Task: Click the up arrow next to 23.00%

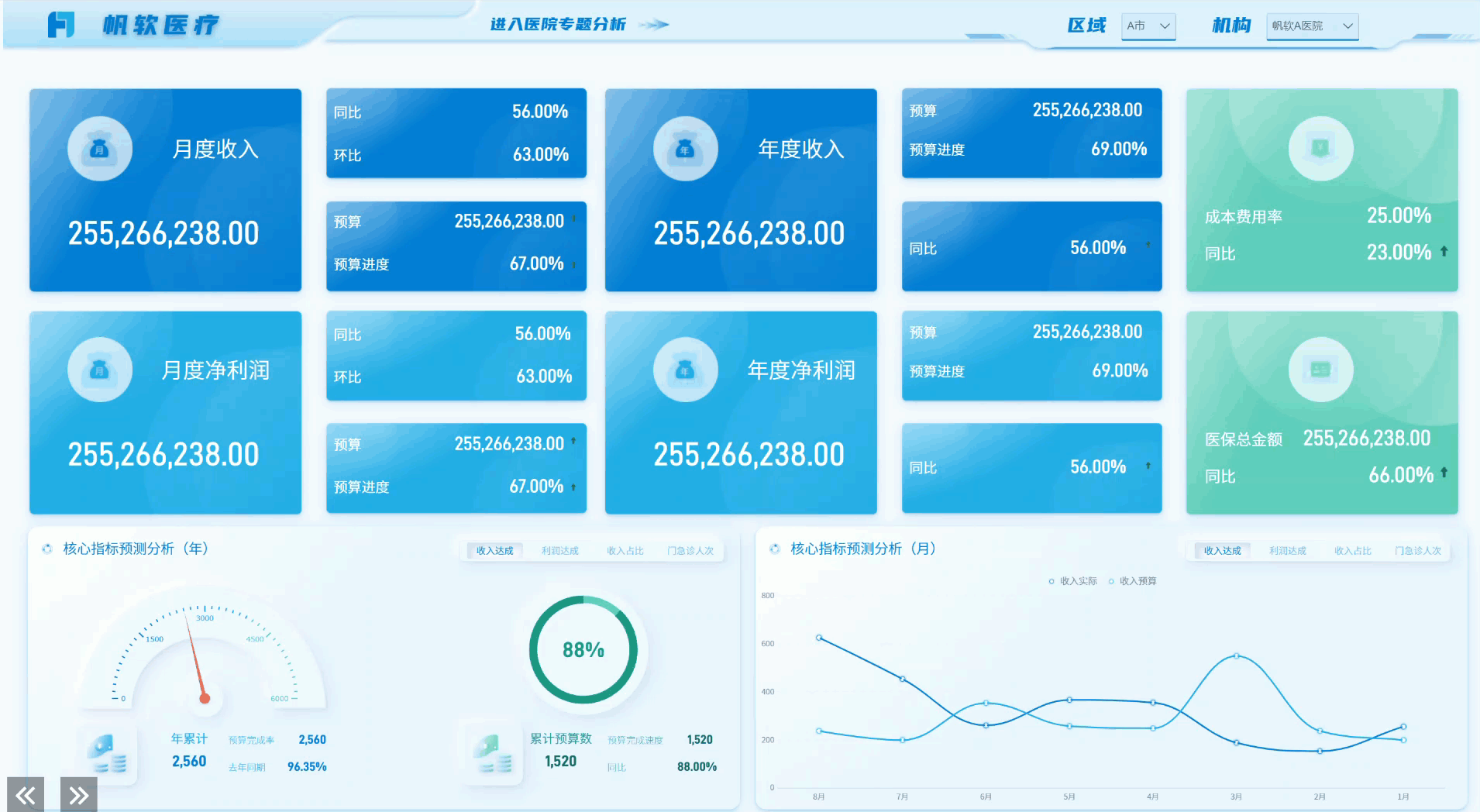Action: click(1444, 251)
